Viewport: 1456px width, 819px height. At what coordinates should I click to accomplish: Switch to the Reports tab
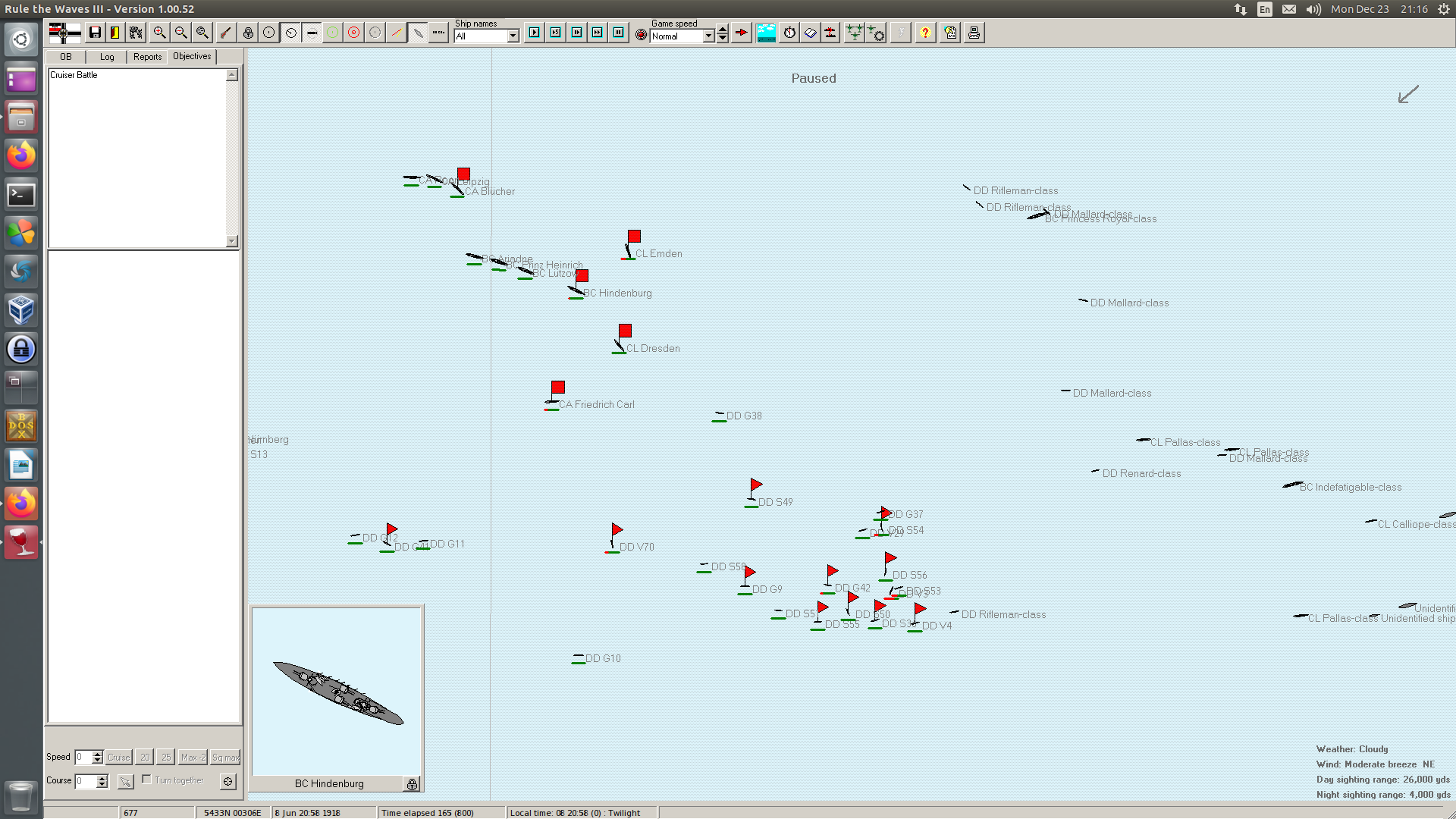point(147,57)
